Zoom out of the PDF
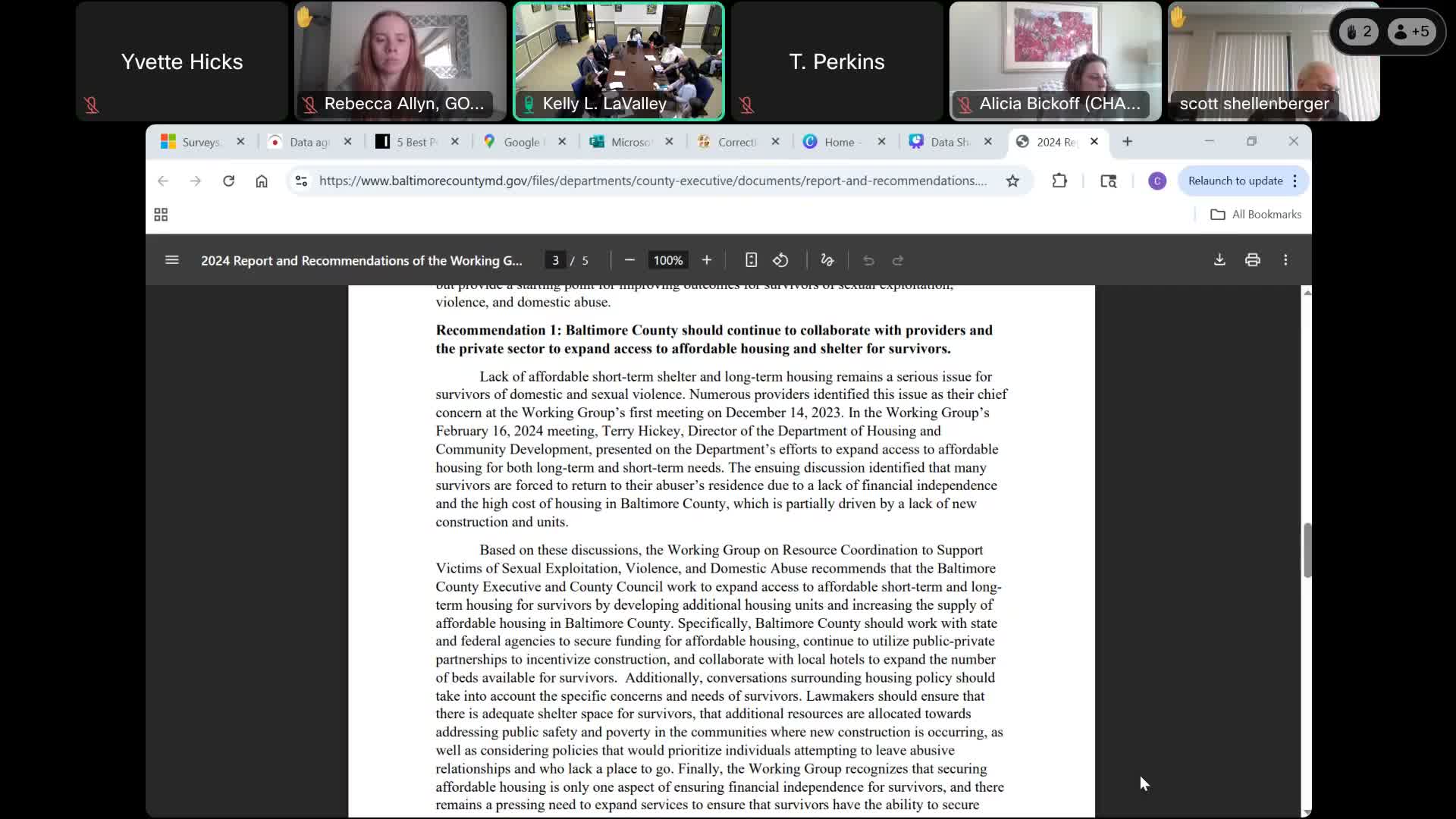 tap(629, 260)
